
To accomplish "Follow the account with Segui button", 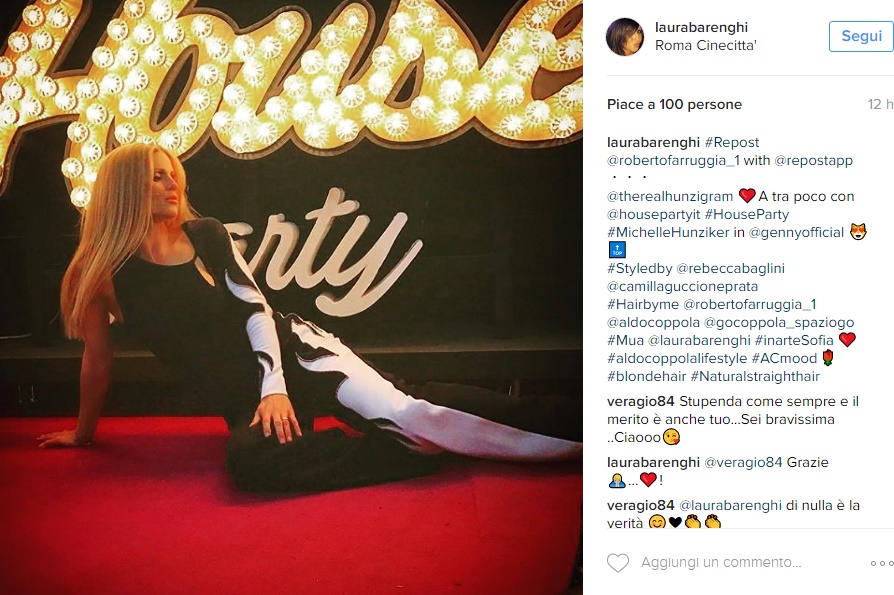I will [861, 36].
